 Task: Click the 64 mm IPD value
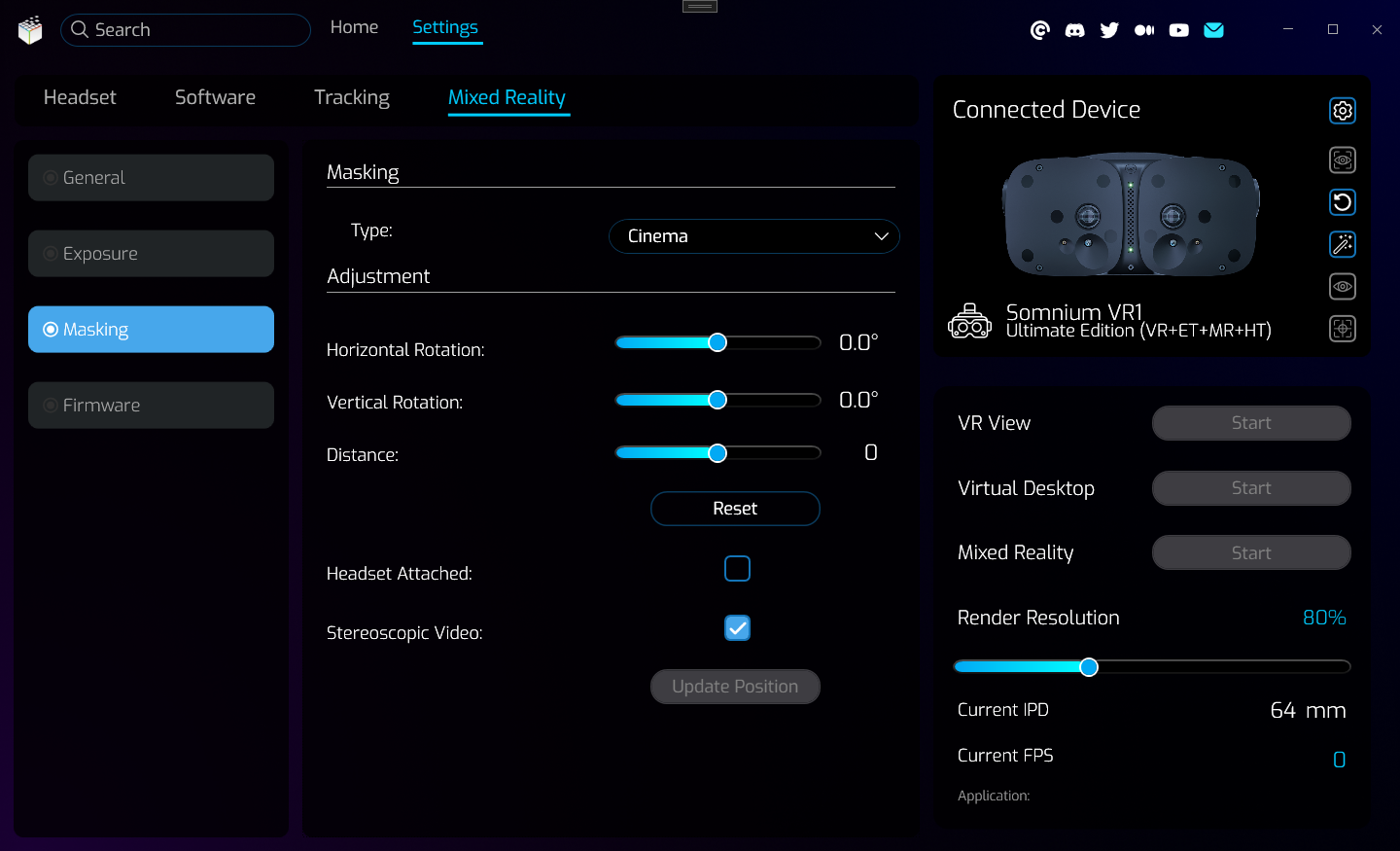point(1308,711)
